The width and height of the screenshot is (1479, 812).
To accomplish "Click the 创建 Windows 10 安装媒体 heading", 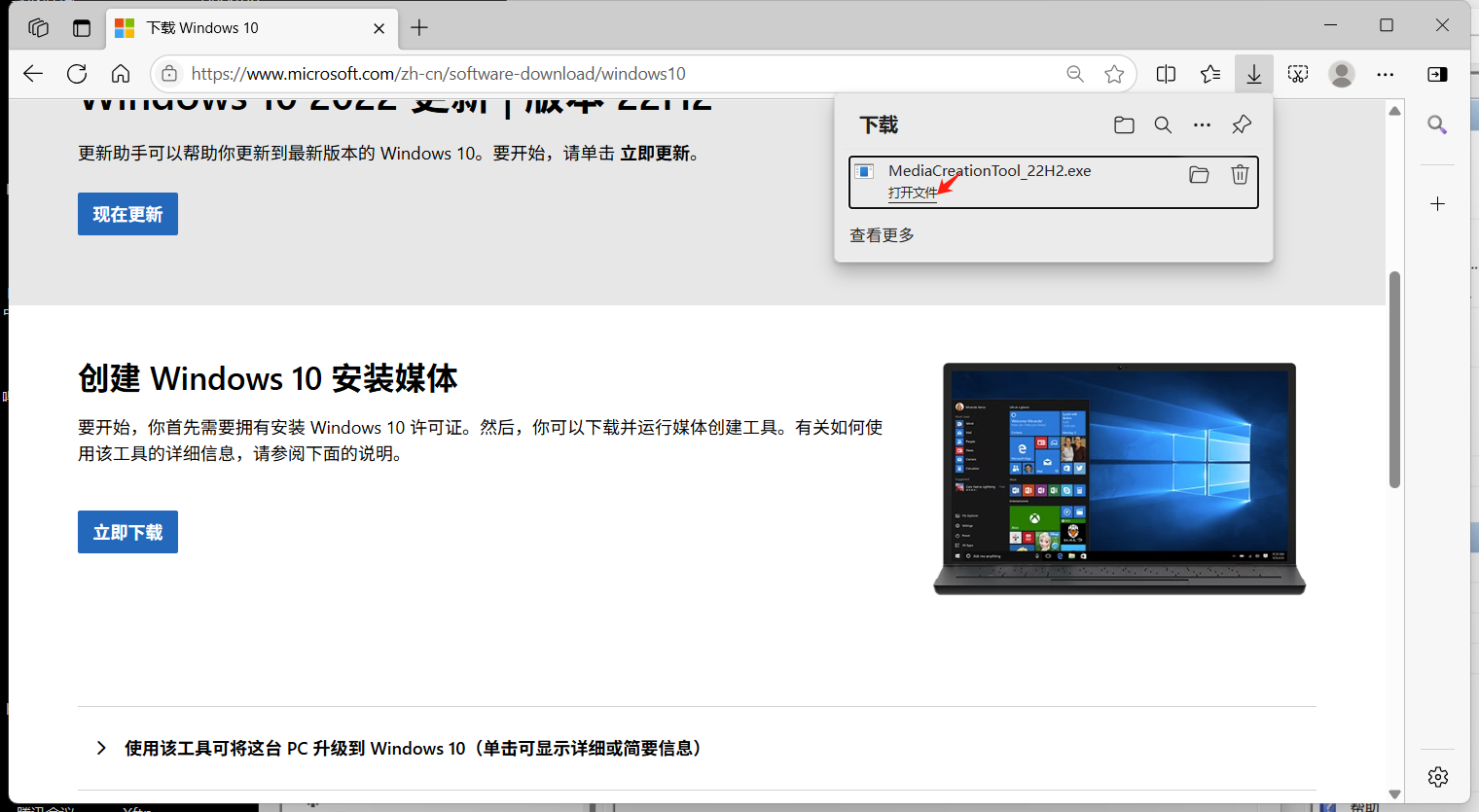I will point(268,378).
